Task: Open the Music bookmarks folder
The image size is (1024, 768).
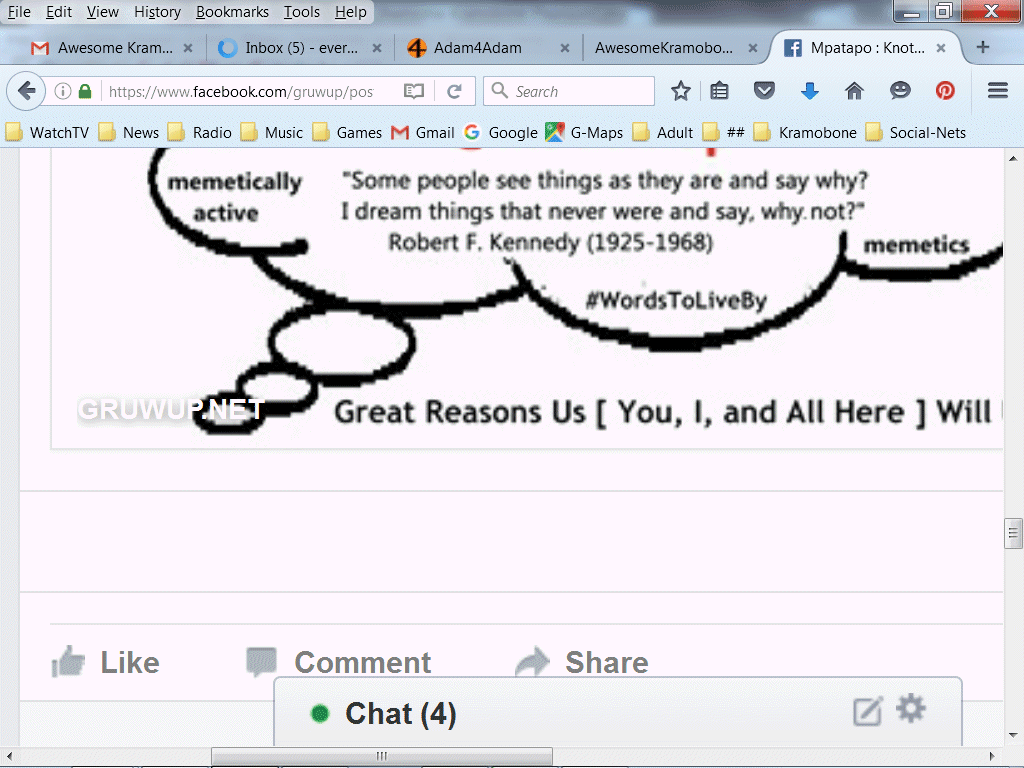Action: tap(272, 133)
